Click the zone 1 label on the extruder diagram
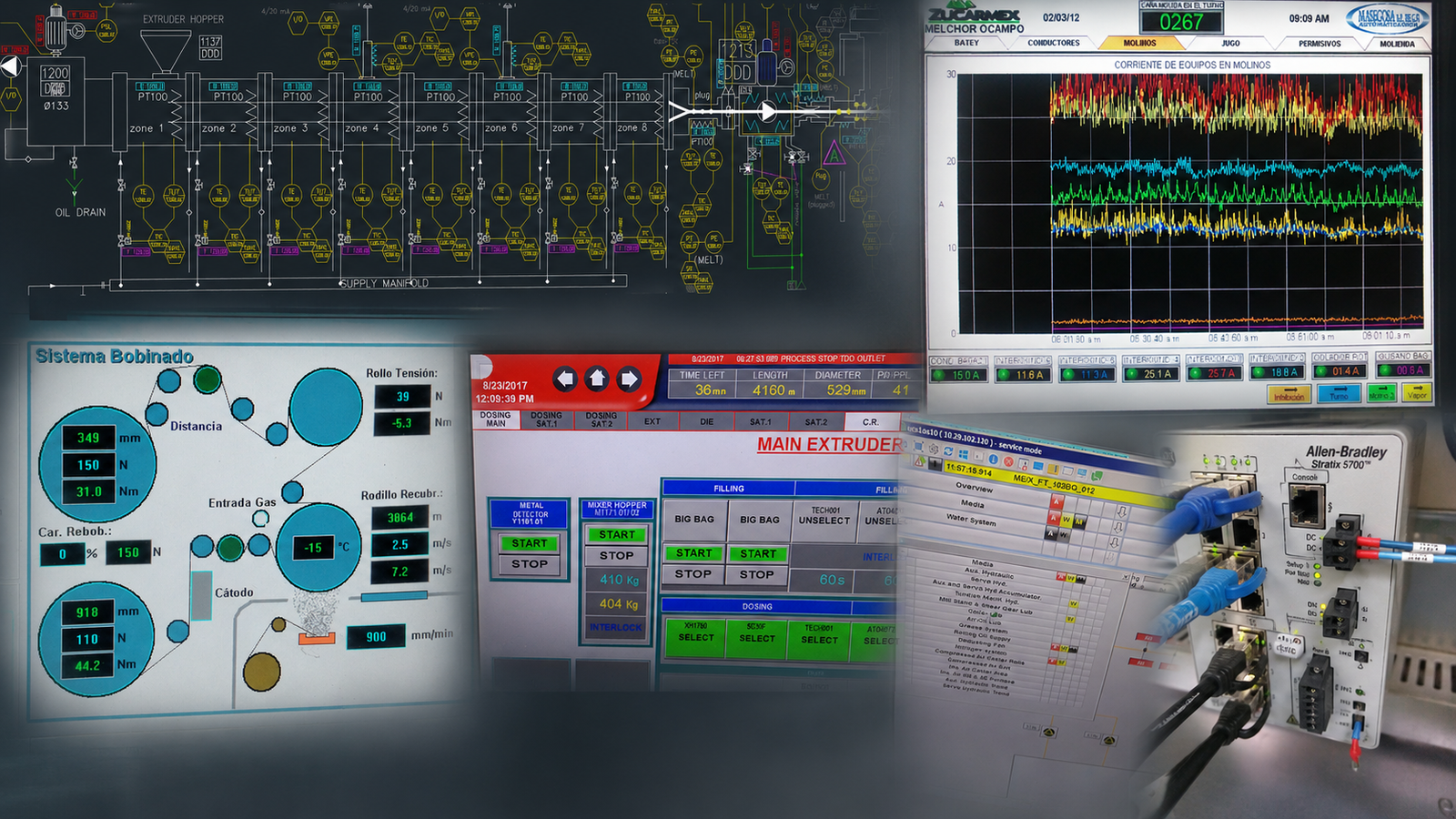Screen dimensions: 1456x819 [x=147, y=128]
